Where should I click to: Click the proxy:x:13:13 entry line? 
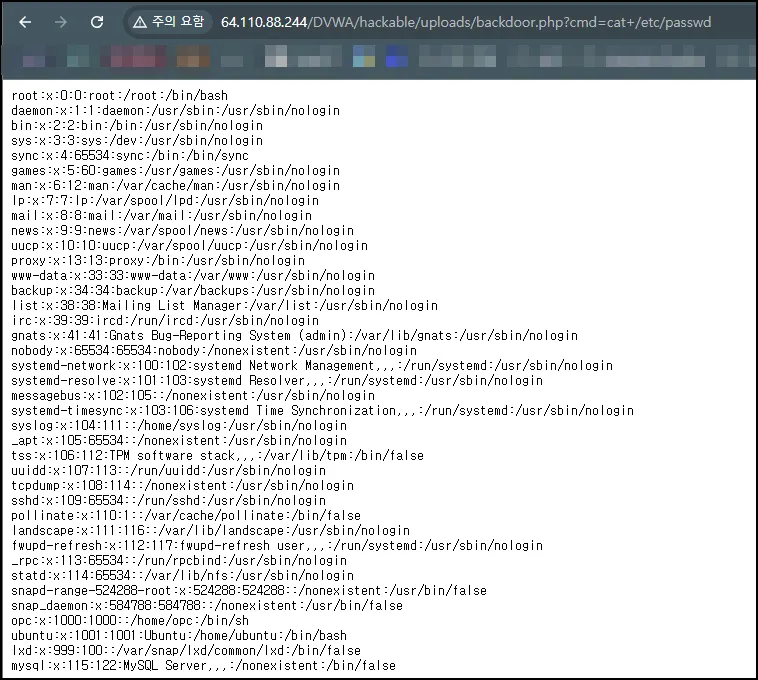(158, 260)
